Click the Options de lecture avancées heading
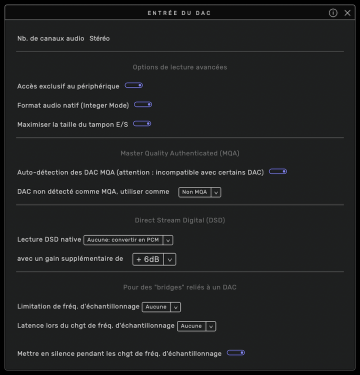Viewport: 360px width, 375px height. tap(180, 67)
